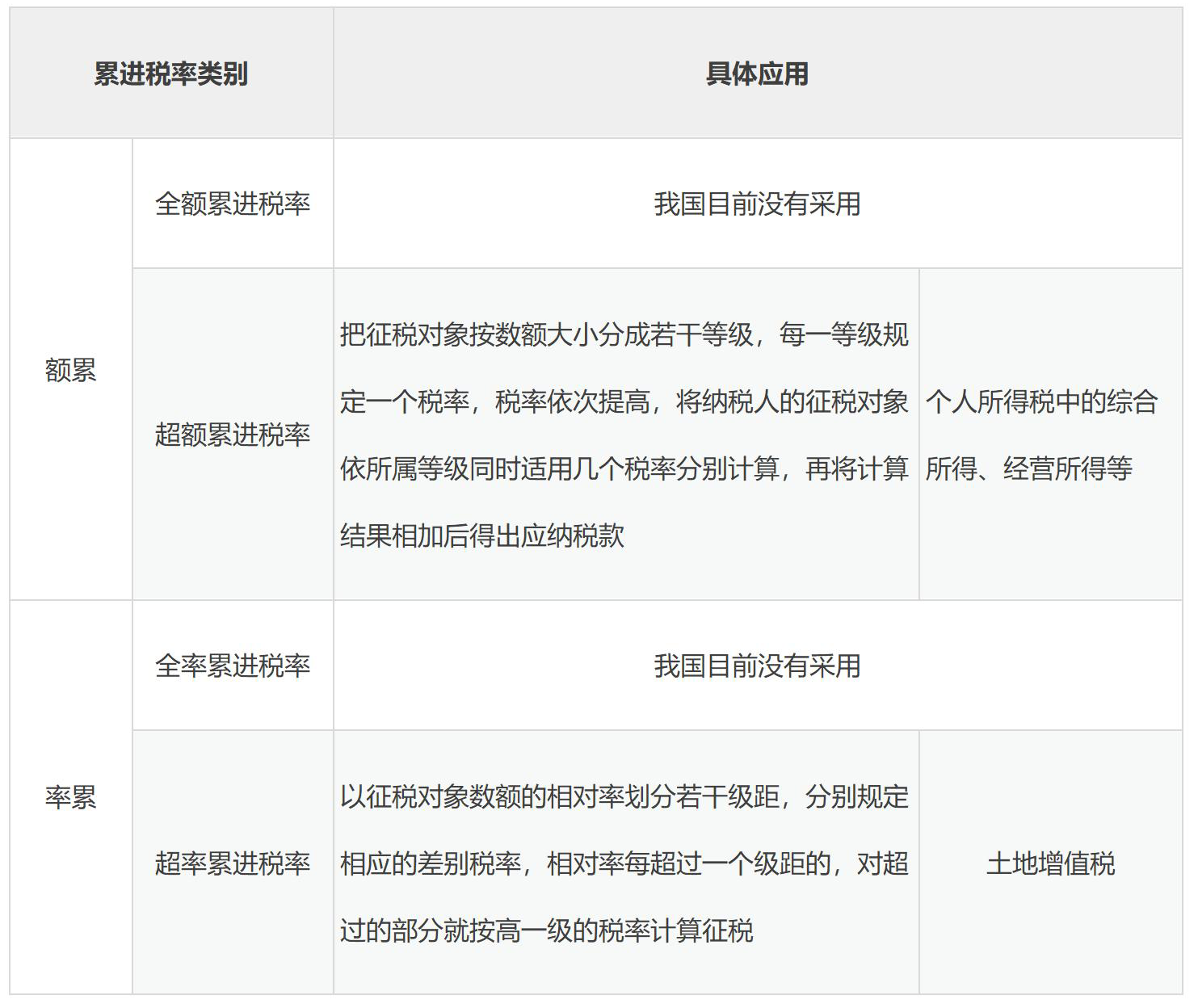Image resolution: width=1198 pixels, height=1008 pixels.
Task: Click the text 过的部分就按高一级的税率计算征税
Action: point(547,930)
